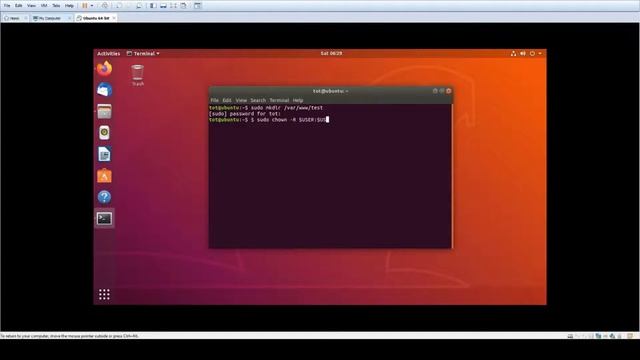The height and width of the screenshot is (360, 640).
Task: Enter VMware full screen mode icon
Action: (x=173, y=6)
